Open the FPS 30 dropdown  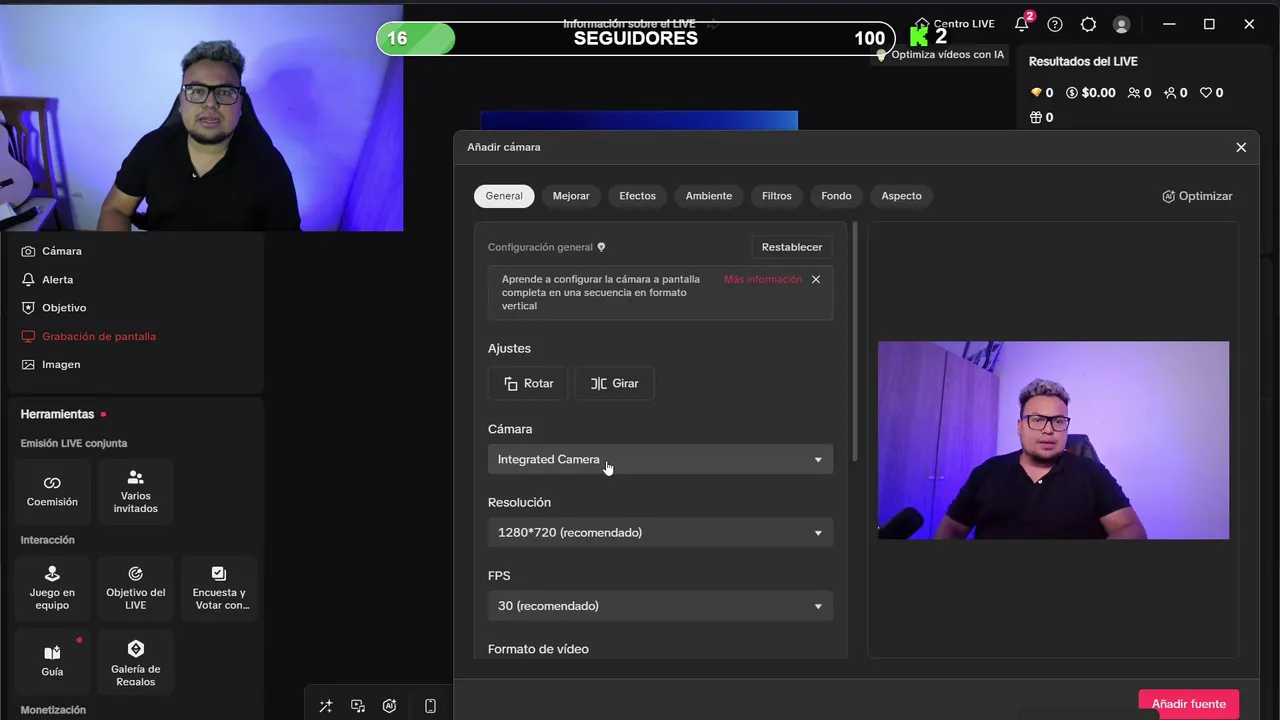[660, 606]
